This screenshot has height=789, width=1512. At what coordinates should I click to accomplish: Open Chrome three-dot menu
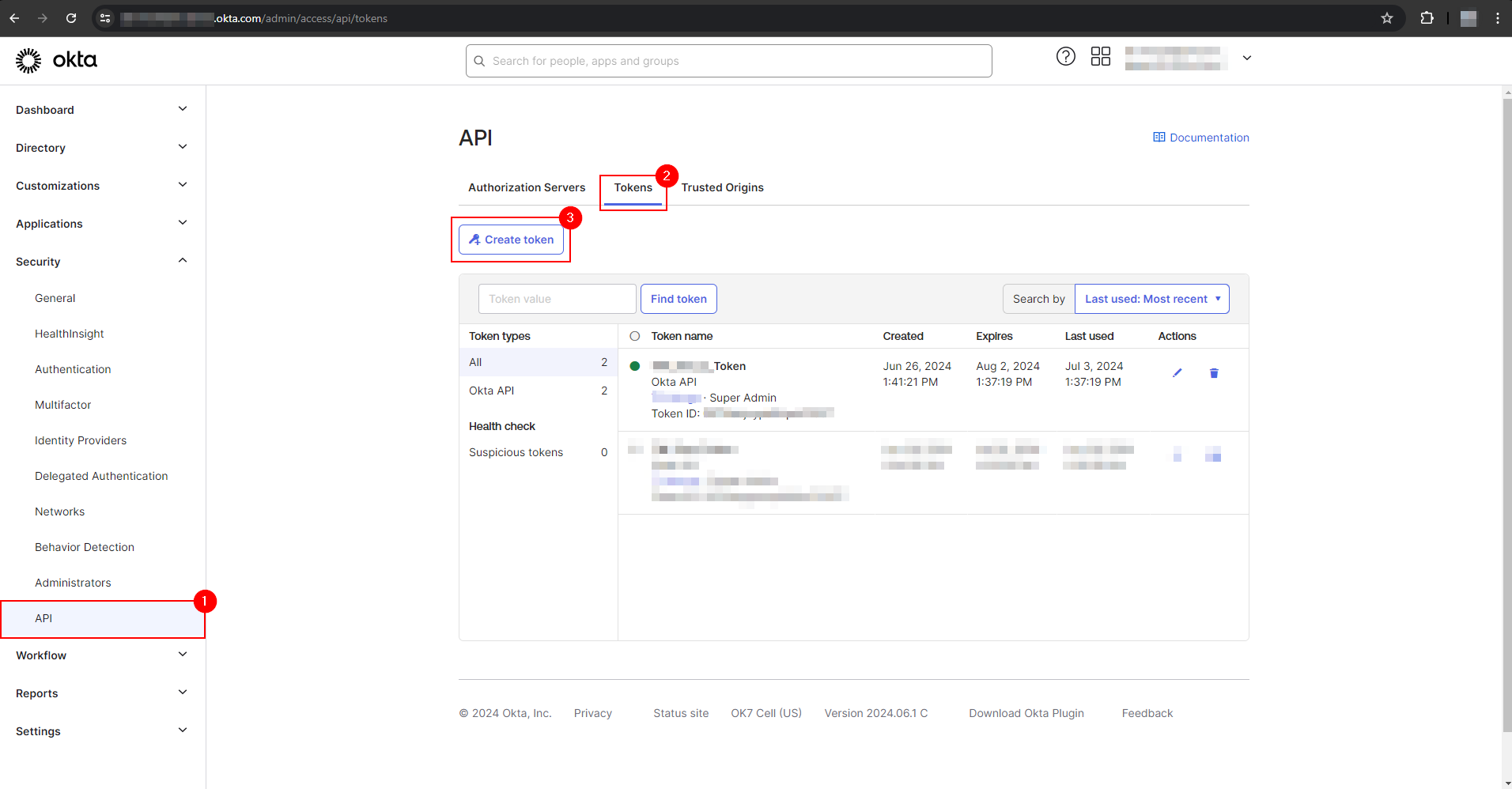point(1498,18)
